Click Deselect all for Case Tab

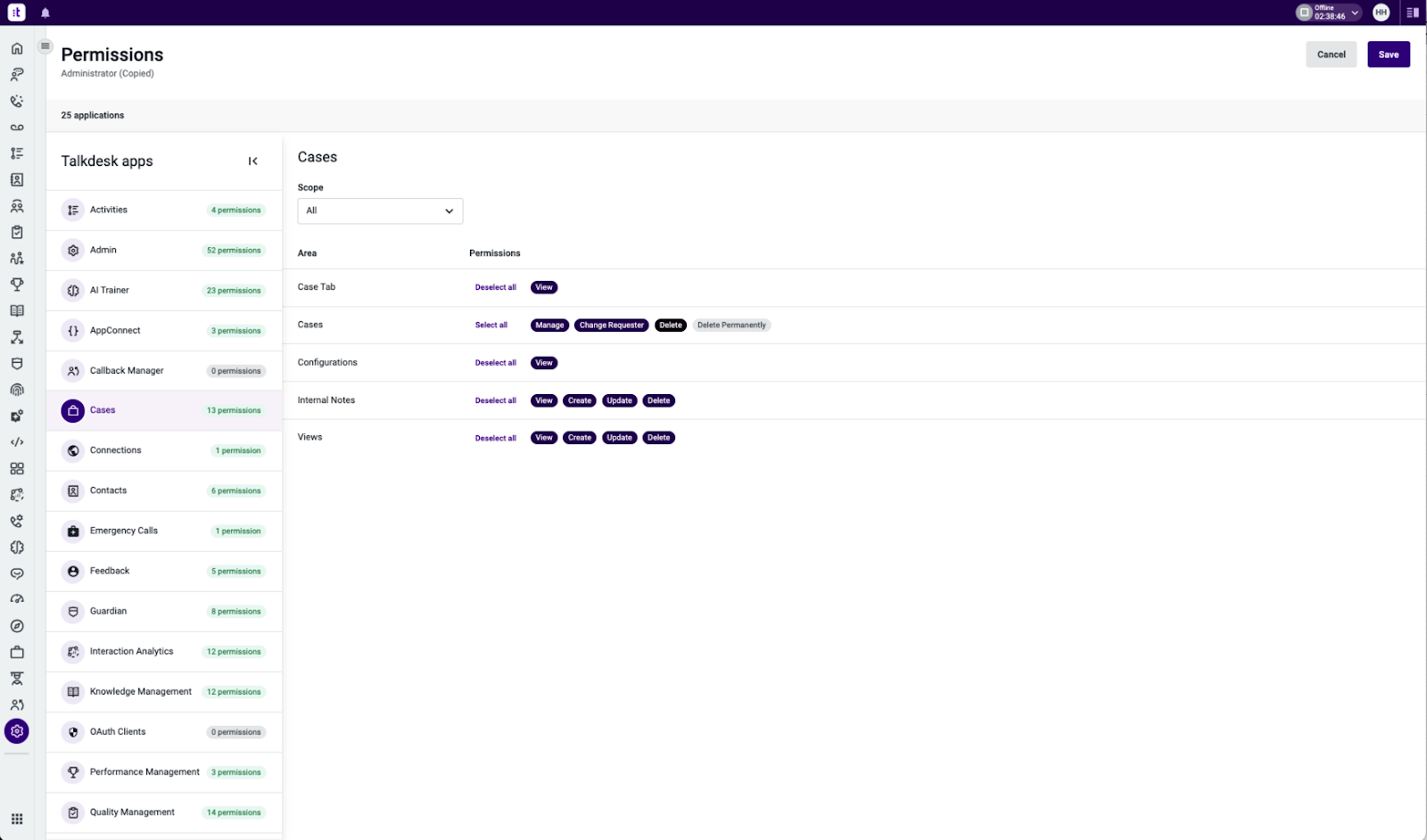[x=496, y=287]
